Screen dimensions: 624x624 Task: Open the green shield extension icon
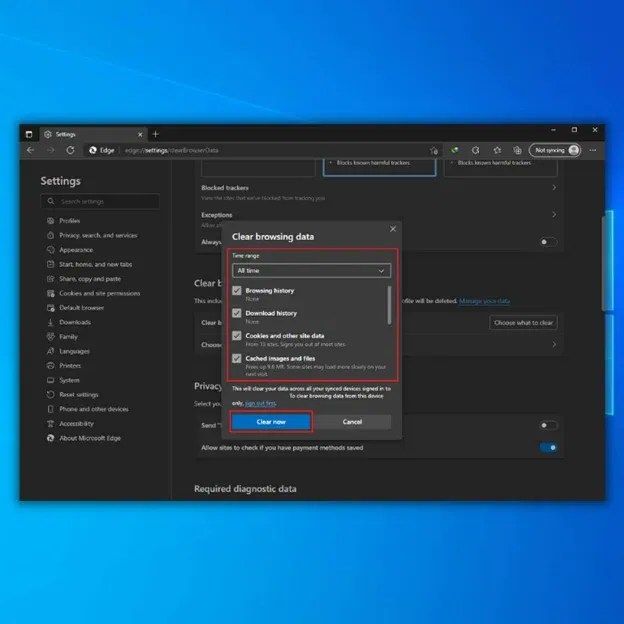(455, 150)
